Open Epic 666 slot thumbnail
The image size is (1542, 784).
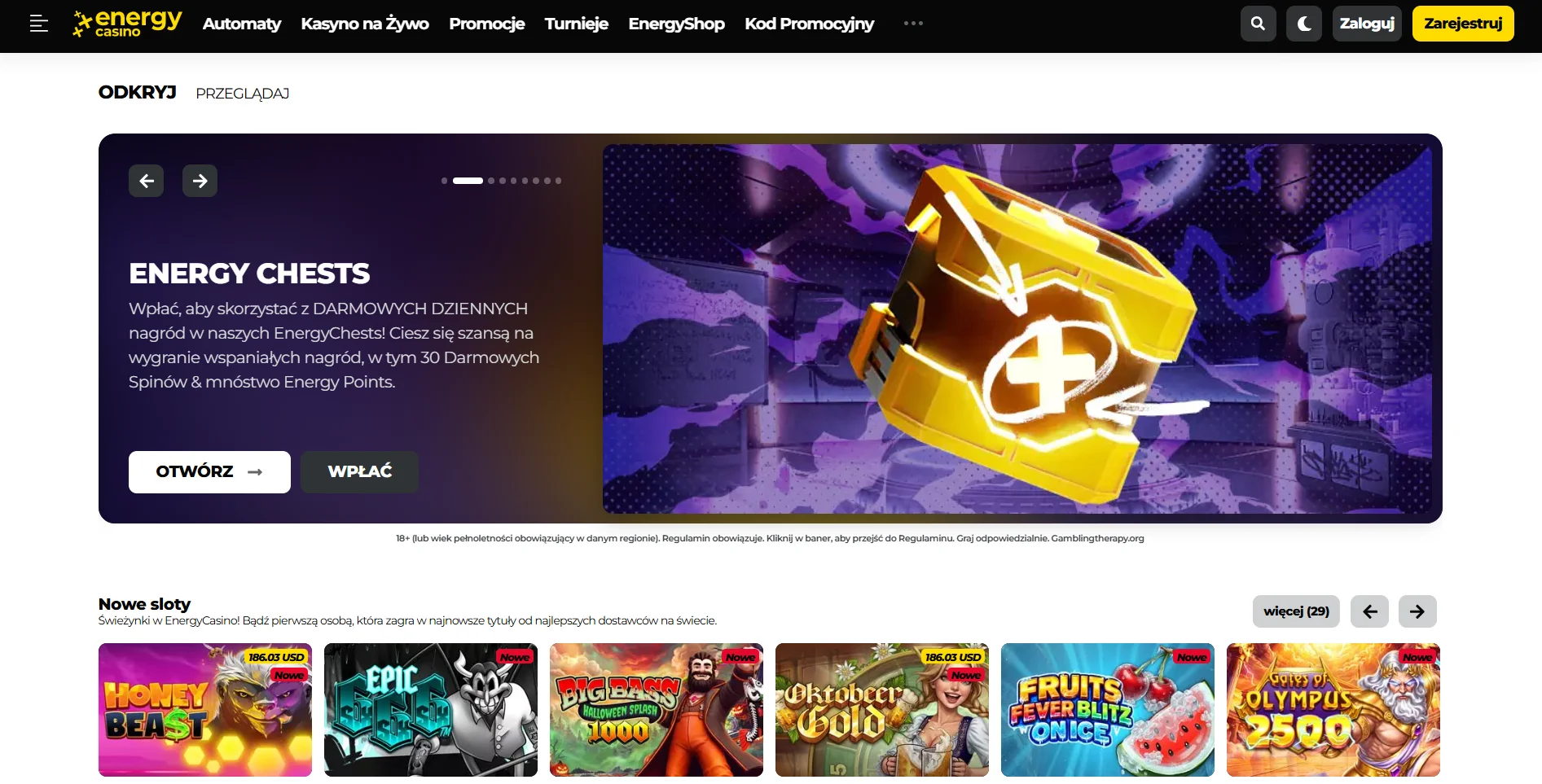(x=431, y=710)
